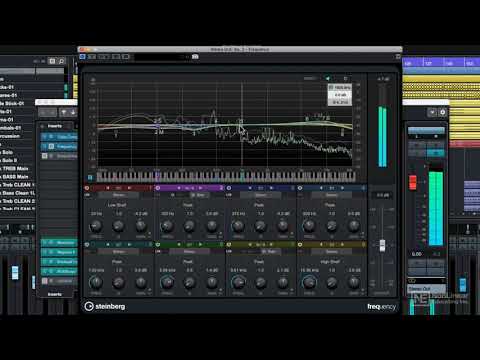Click the snapshot camera icon in plugin header
This screenshot has height=360, width=480.
tap(195, 57)
